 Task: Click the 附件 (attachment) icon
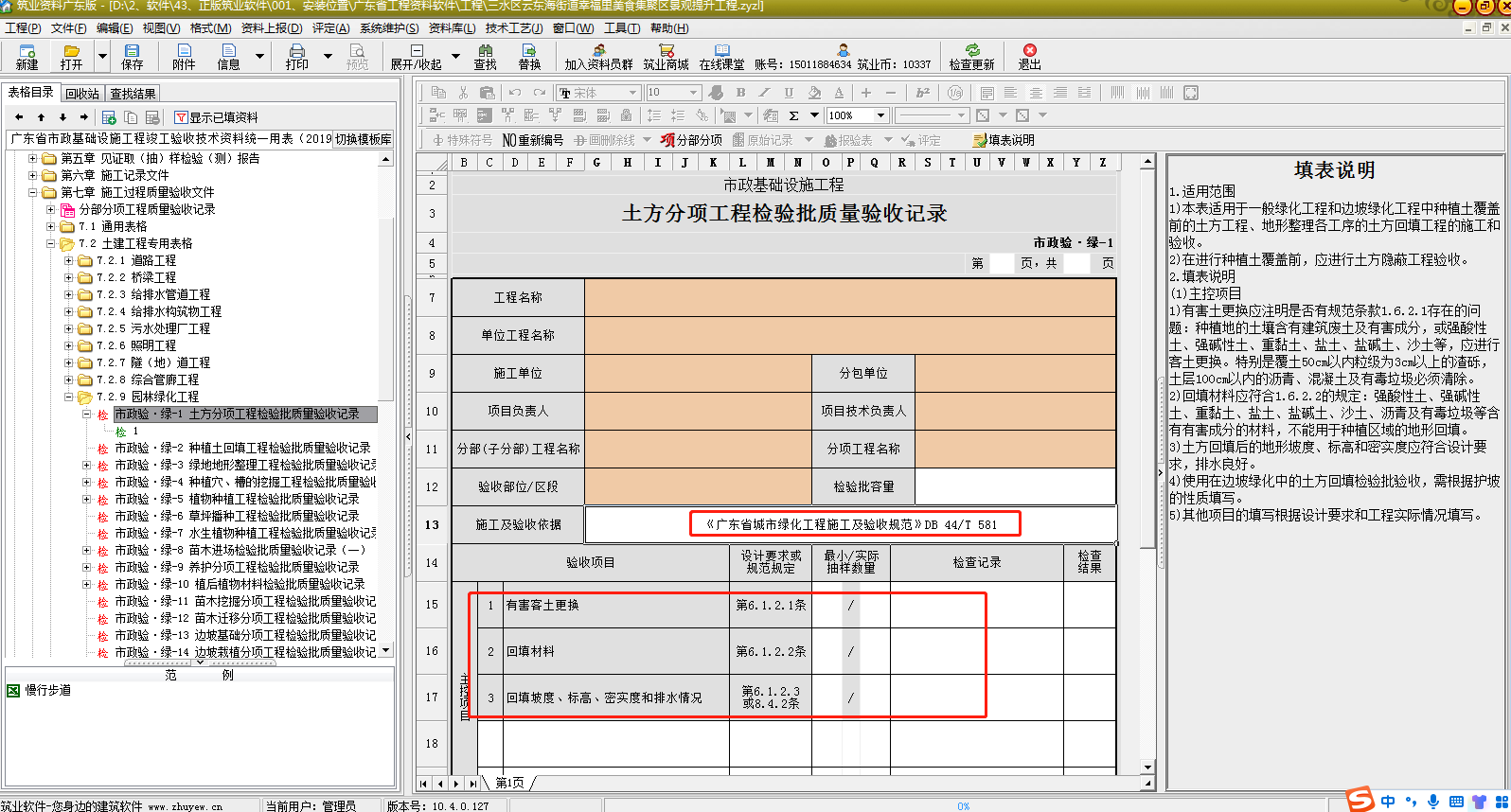(x=184, y=57)
